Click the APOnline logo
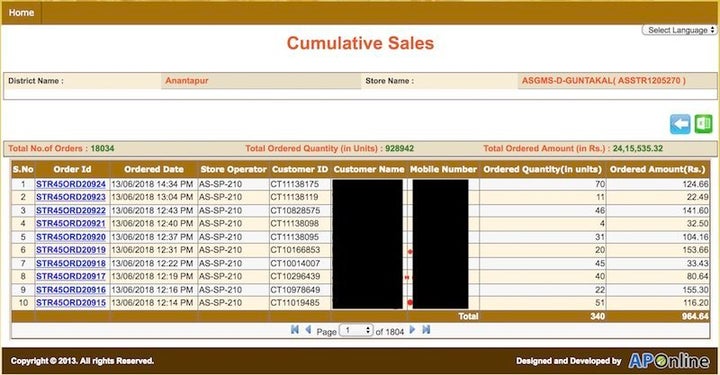 click(669, 361)
